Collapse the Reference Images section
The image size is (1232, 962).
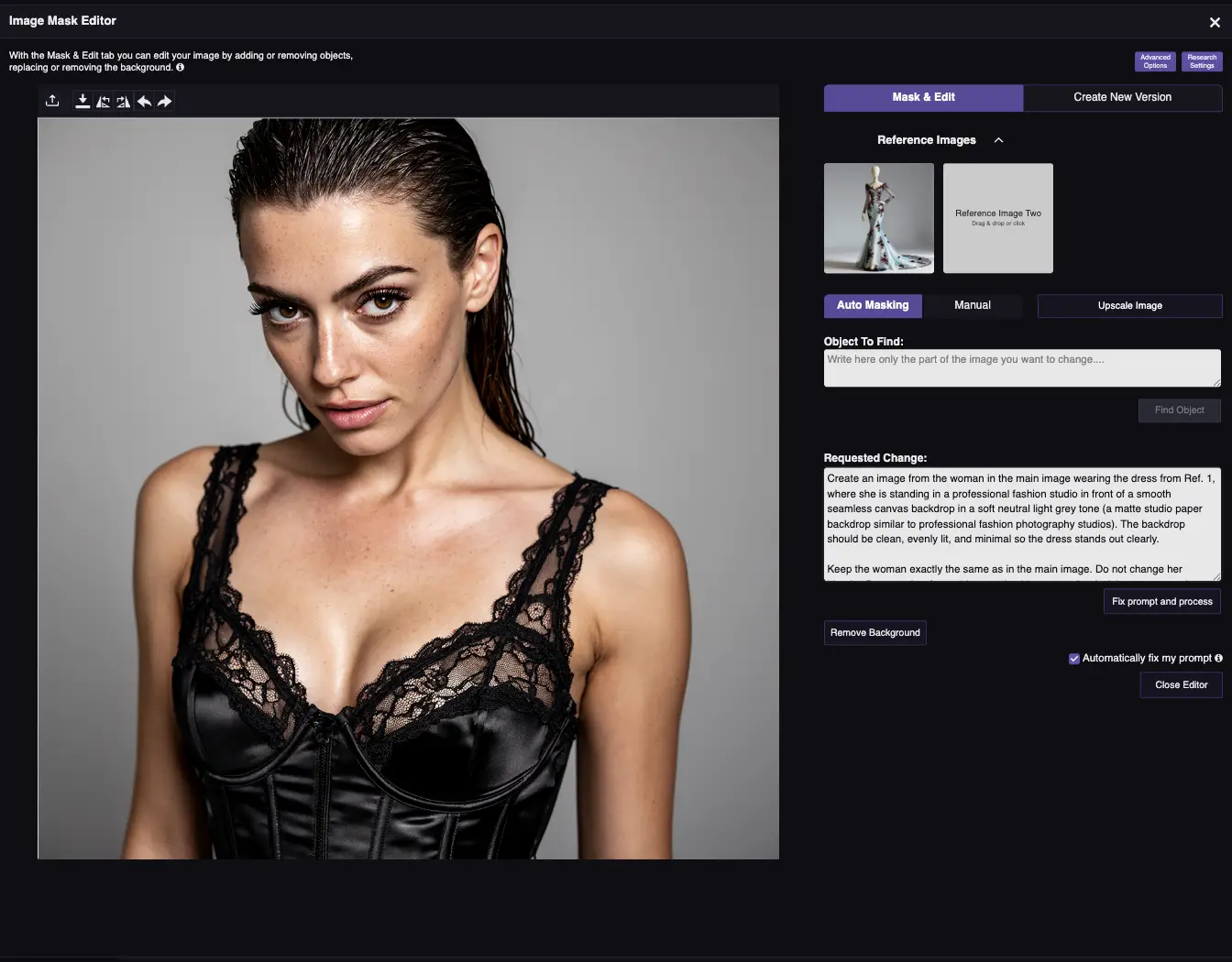tap(998, 140)
